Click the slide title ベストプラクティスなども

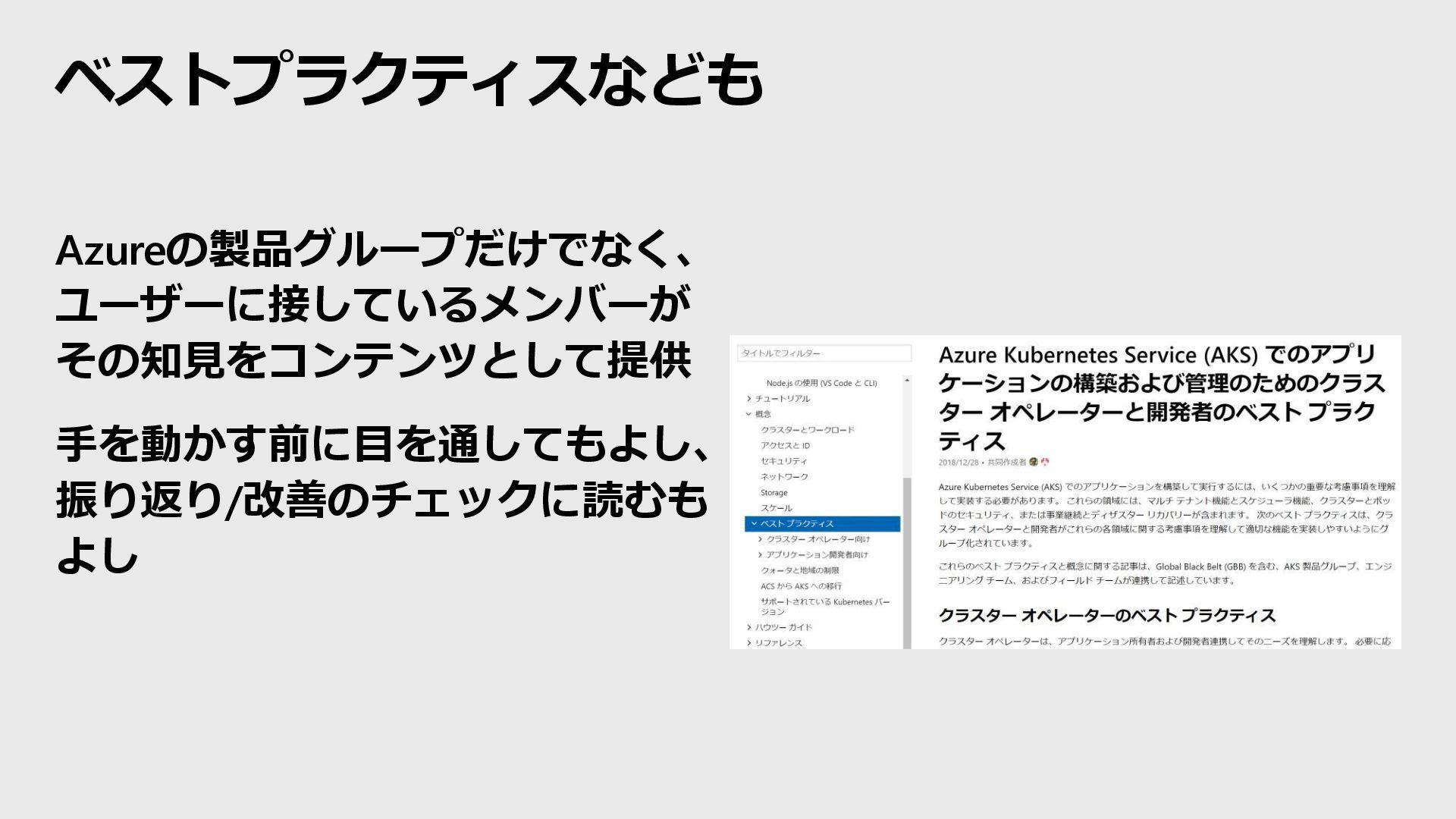(x=409, y=78)
